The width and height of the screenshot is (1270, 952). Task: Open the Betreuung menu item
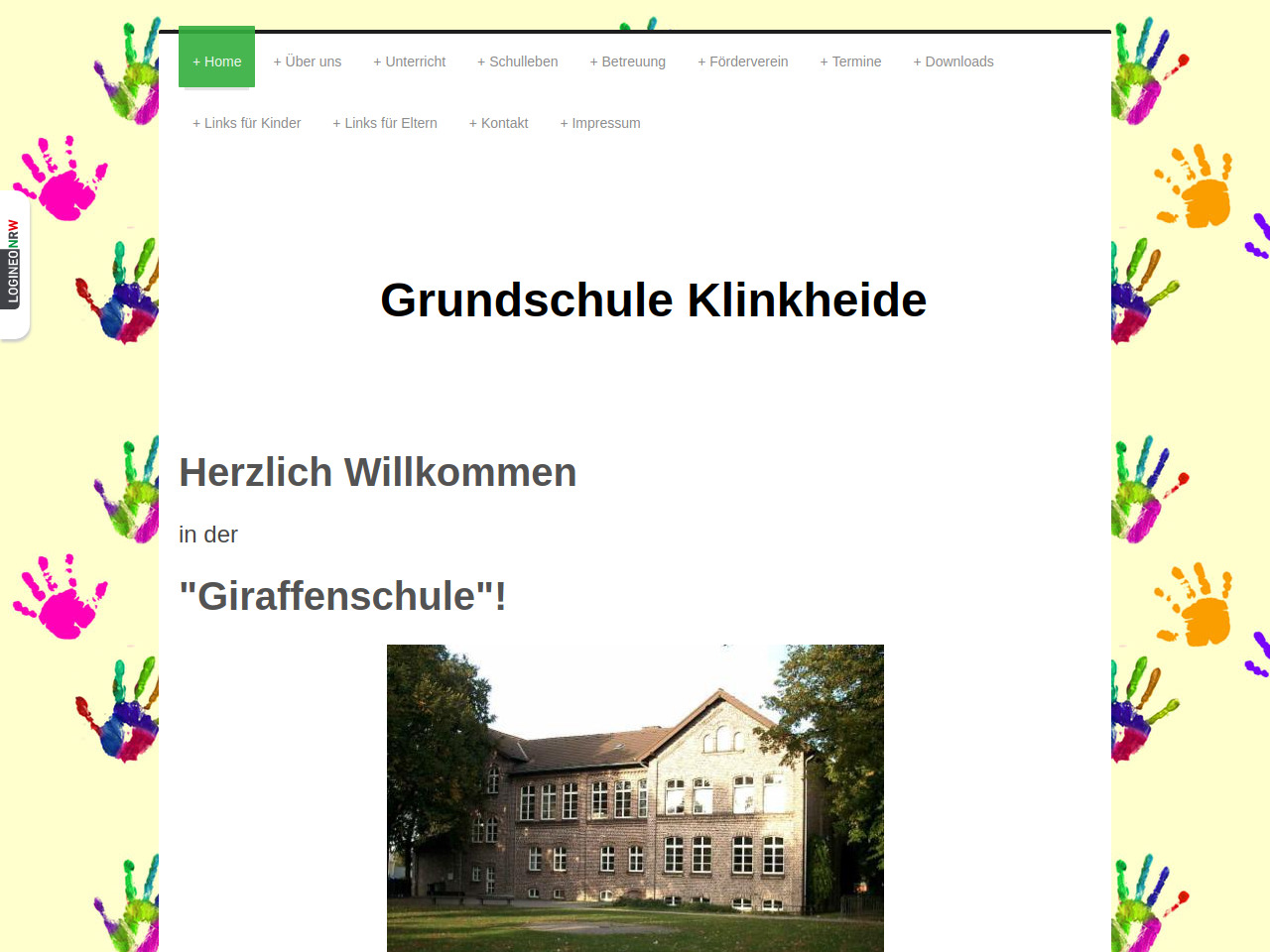(x=627, y=61)
